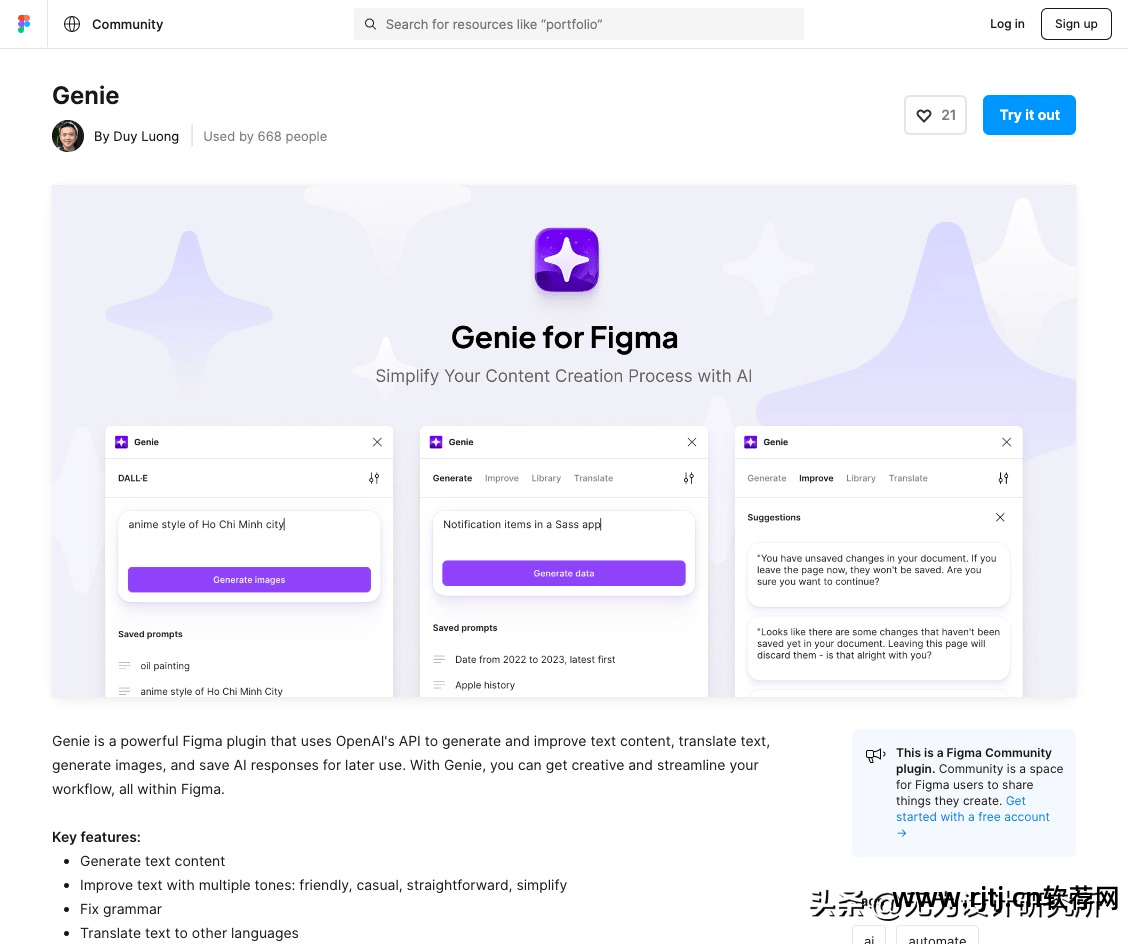Focus the resource search field
1128x944 pixels.
tap(578, 24)
